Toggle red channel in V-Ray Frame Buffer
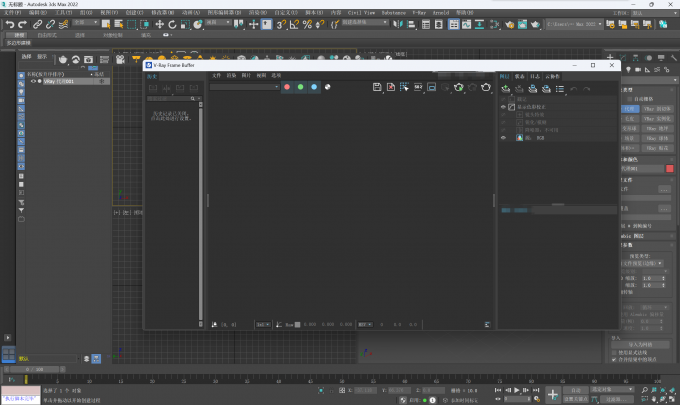The height and width of the screenshot is (405, 680). 287,87
